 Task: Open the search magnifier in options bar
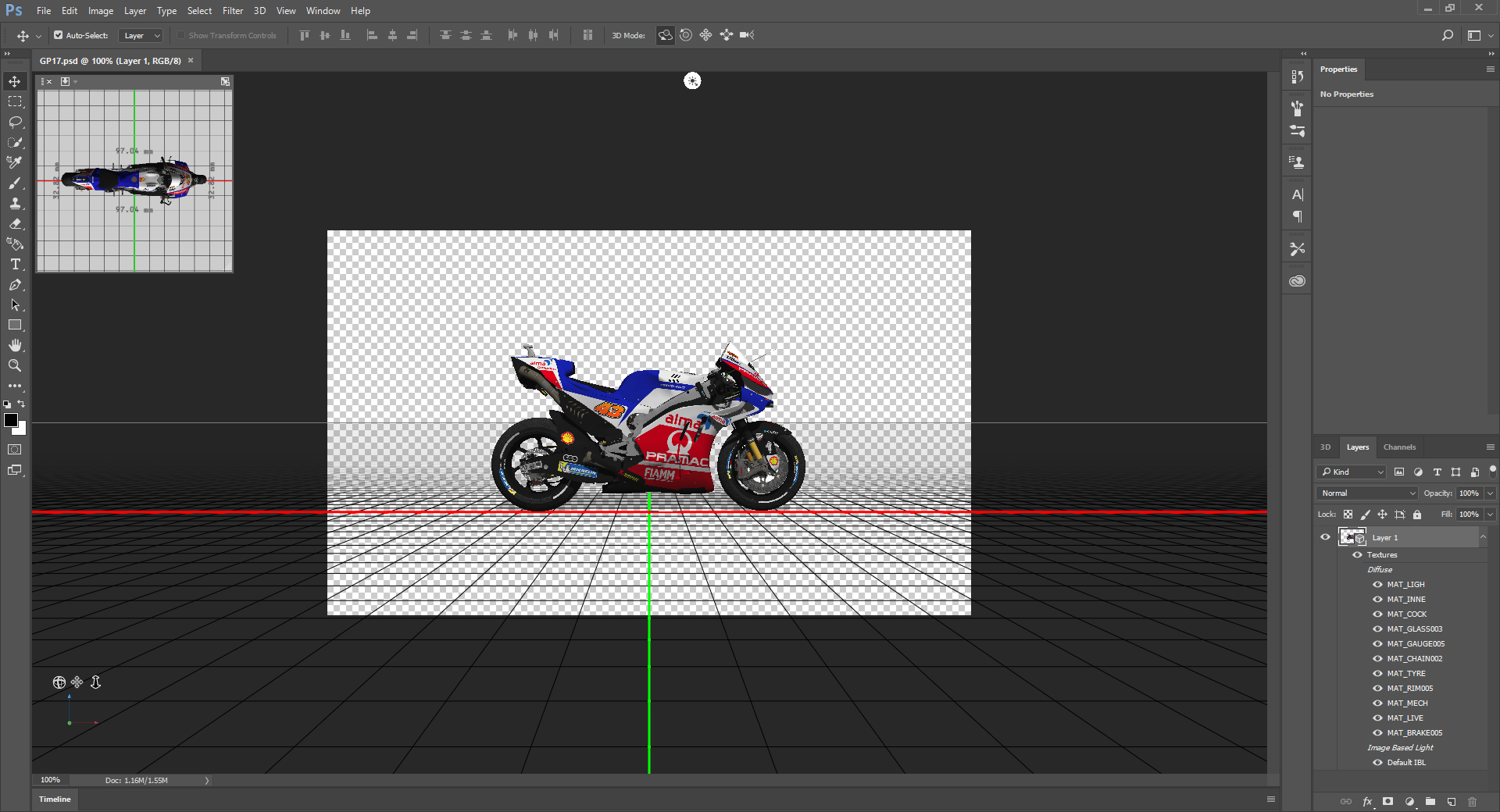[x=1448, y=35]
